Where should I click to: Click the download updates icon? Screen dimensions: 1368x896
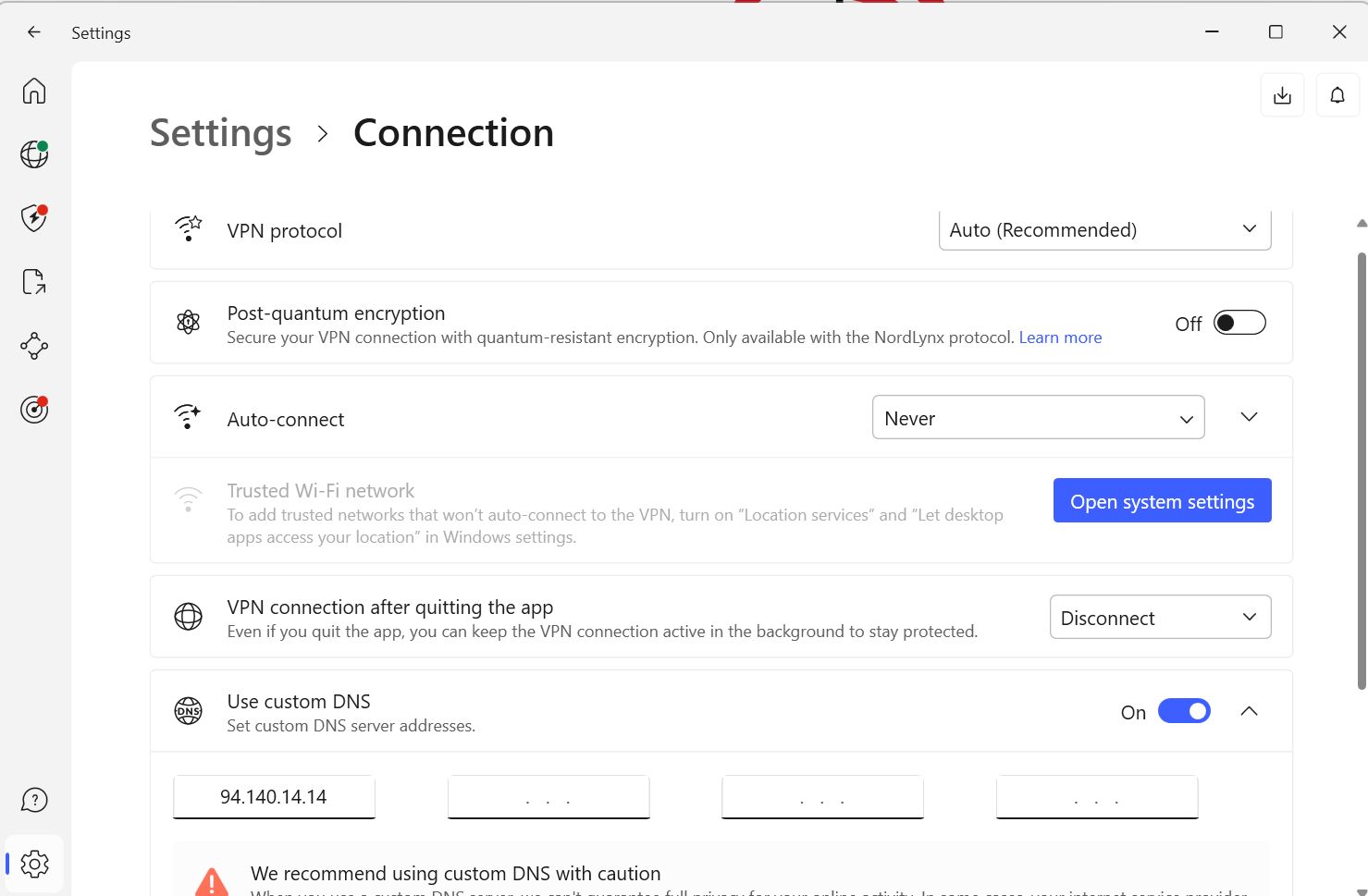[1282, 95]
